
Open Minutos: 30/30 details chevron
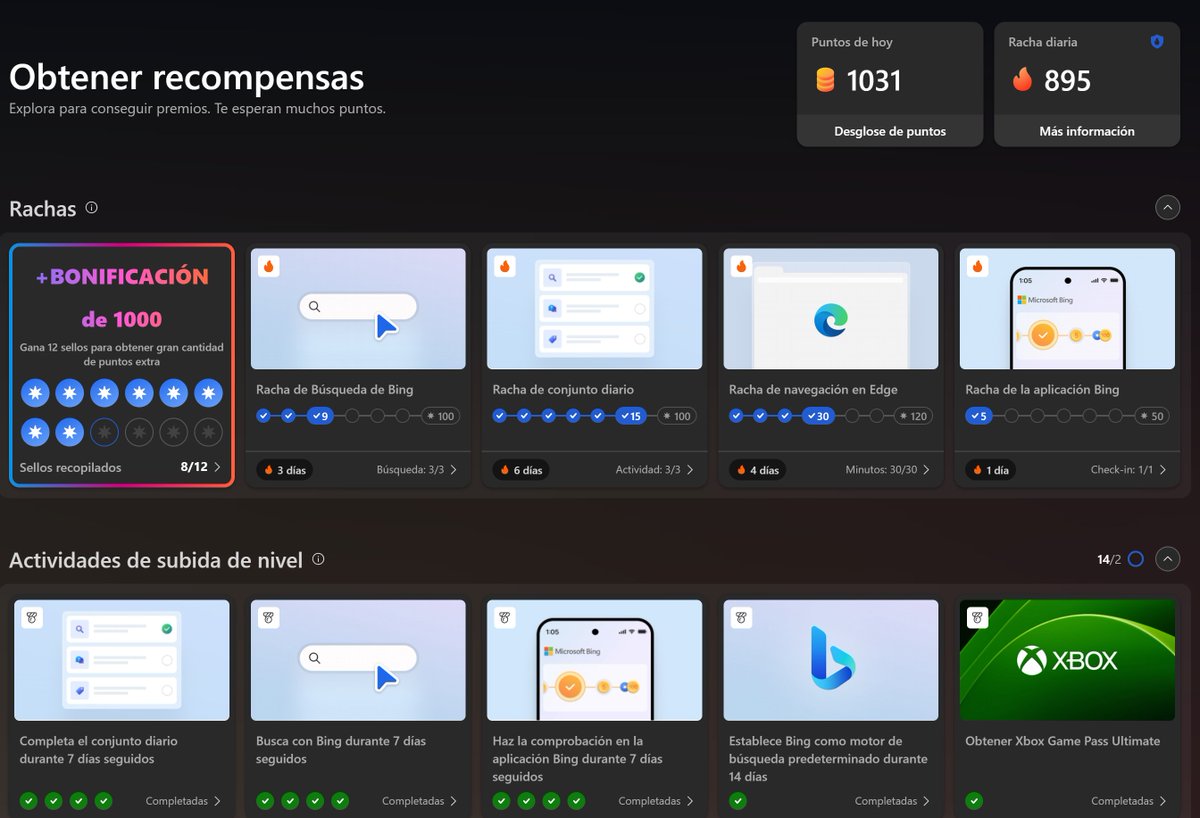coord(926,469)
